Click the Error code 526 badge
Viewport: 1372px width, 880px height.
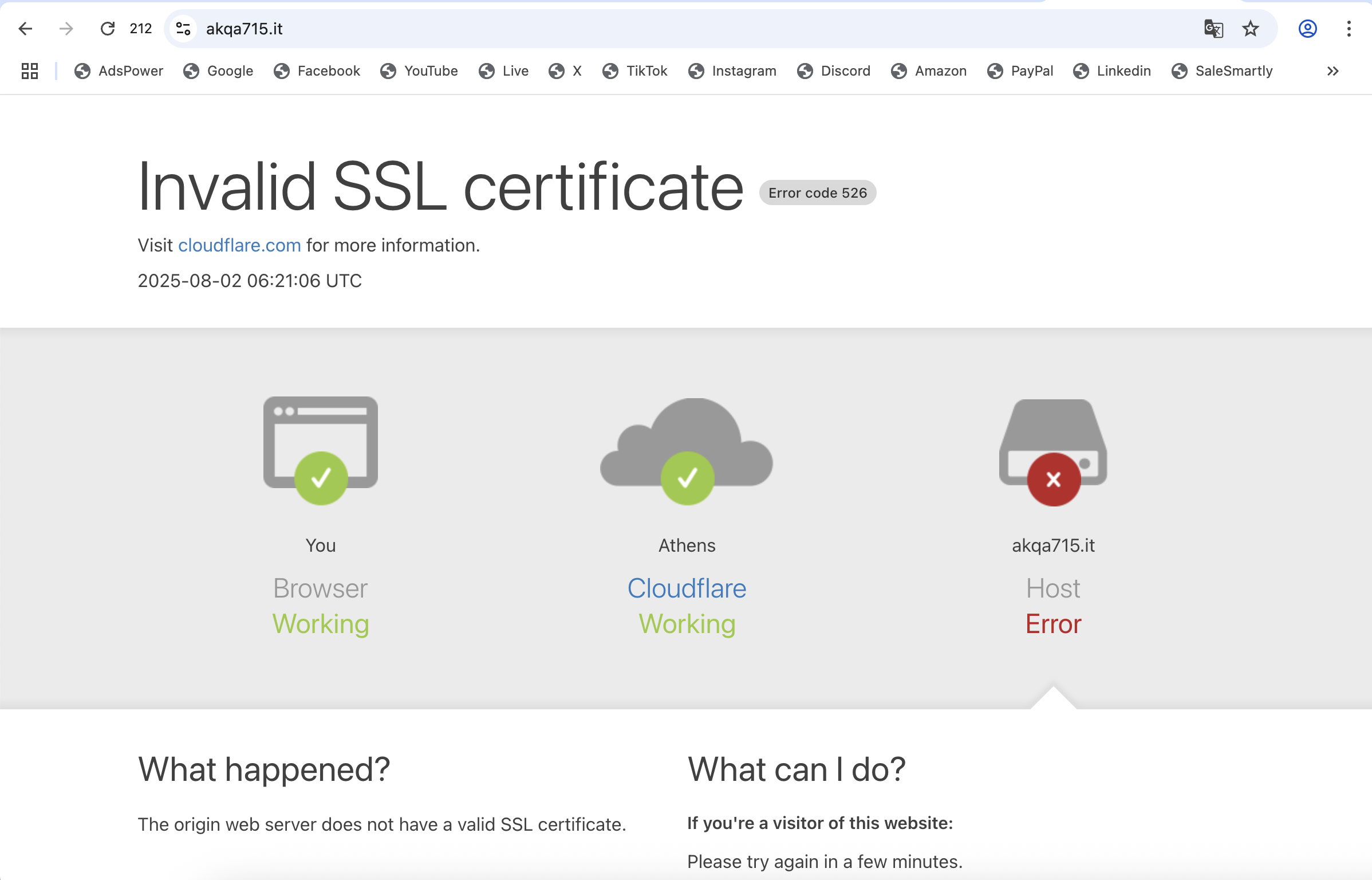[818, 193]
